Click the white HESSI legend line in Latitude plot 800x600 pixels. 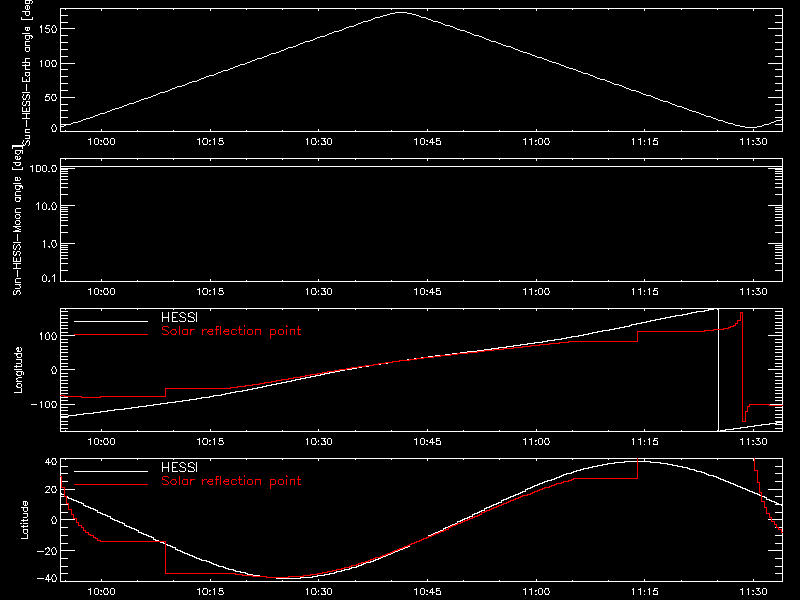click(111, 471)
